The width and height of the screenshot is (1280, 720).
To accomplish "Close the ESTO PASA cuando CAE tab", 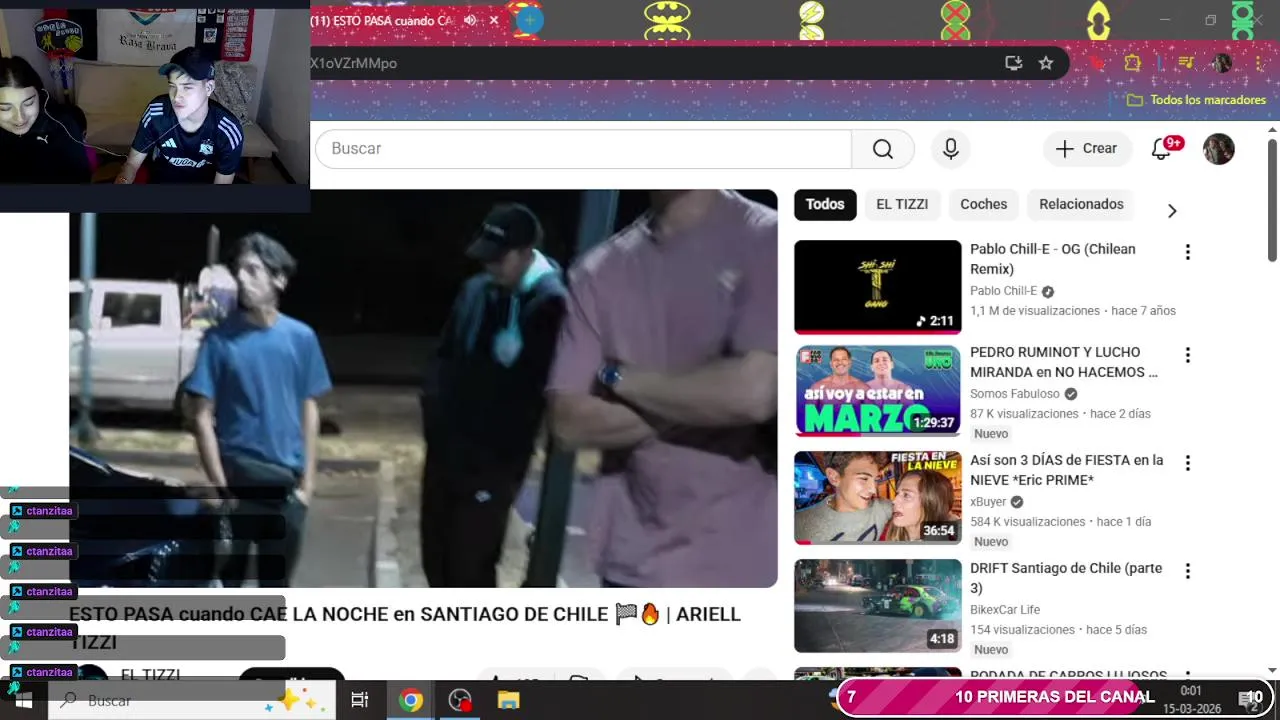I will [494, 20].
